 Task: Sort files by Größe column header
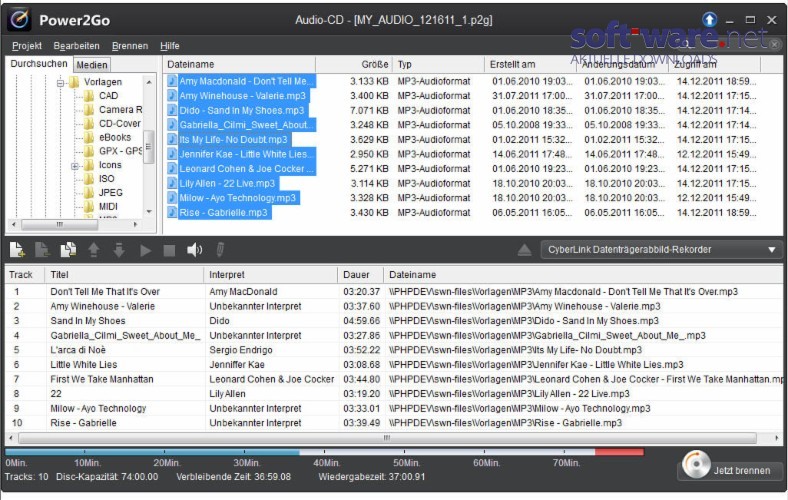[354, 64]
